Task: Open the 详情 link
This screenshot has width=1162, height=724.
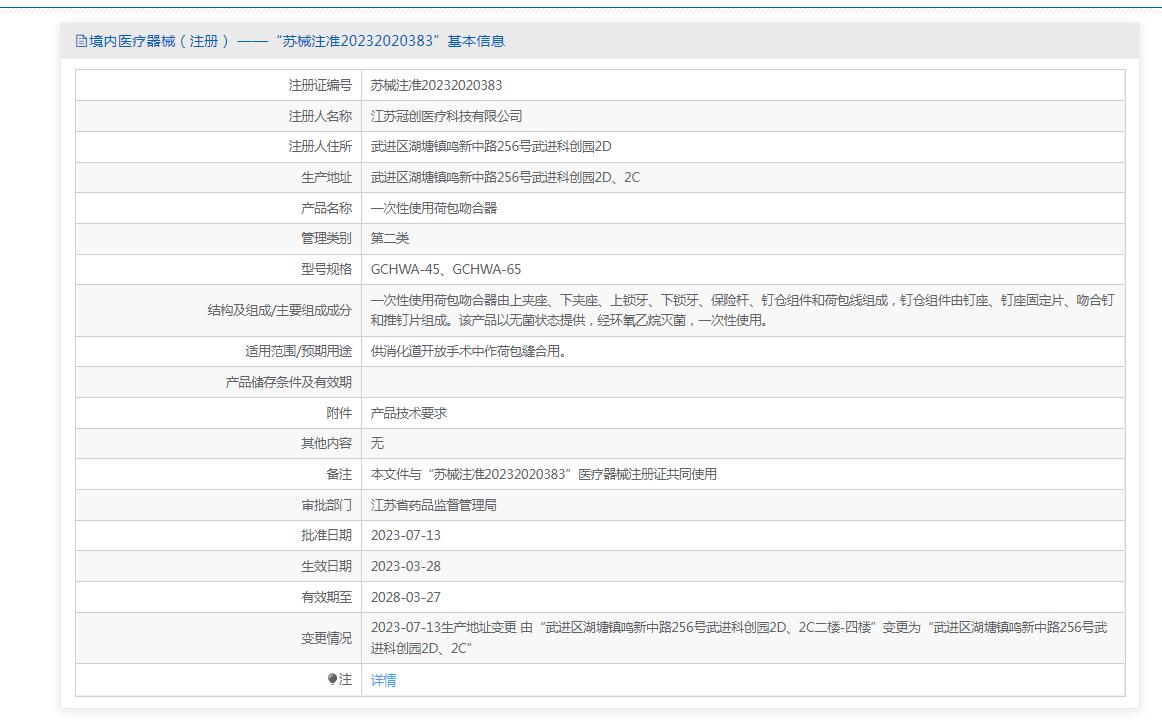Action: click(x=383, y=680)
